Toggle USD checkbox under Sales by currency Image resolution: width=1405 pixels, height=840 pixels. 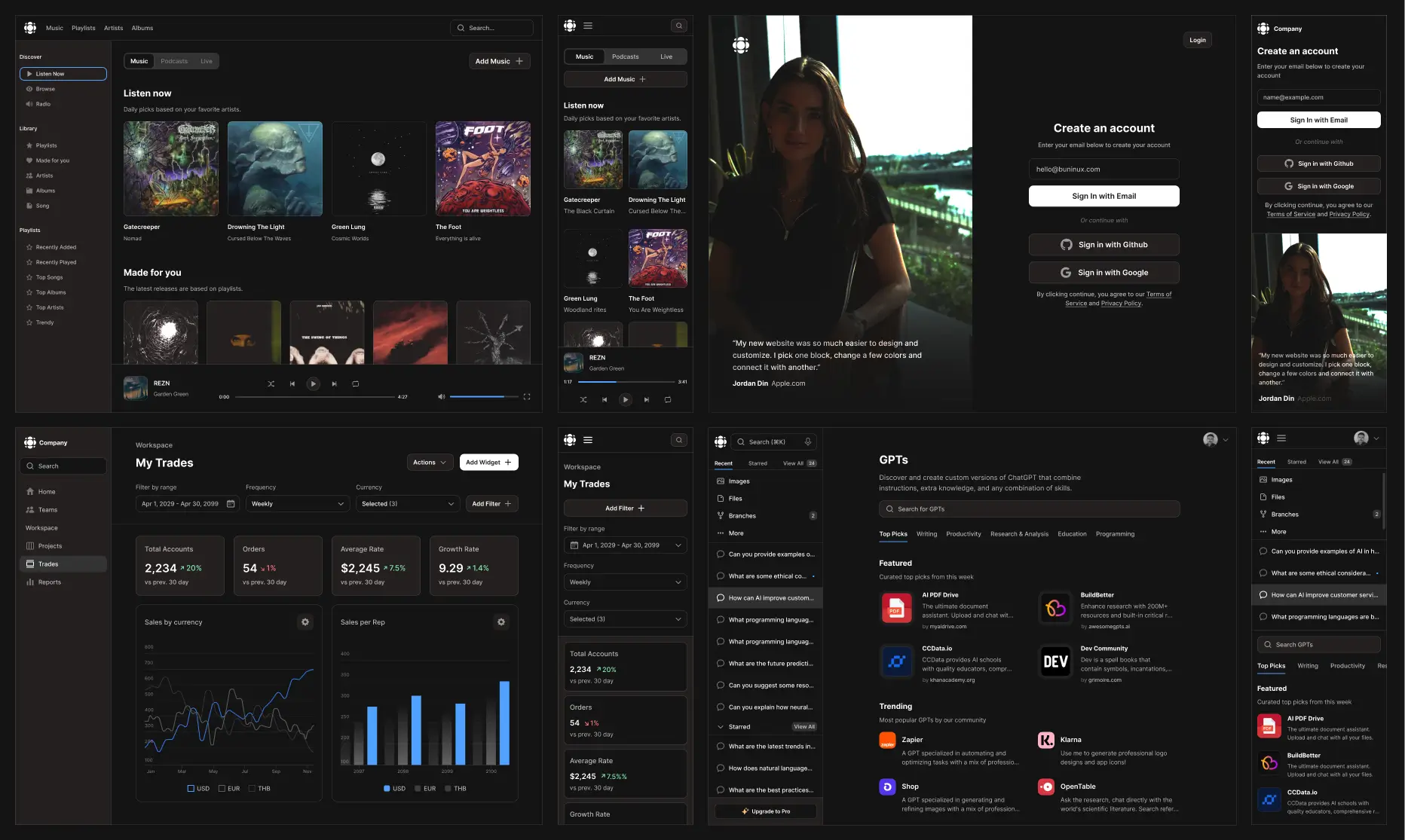coord(191,789)
